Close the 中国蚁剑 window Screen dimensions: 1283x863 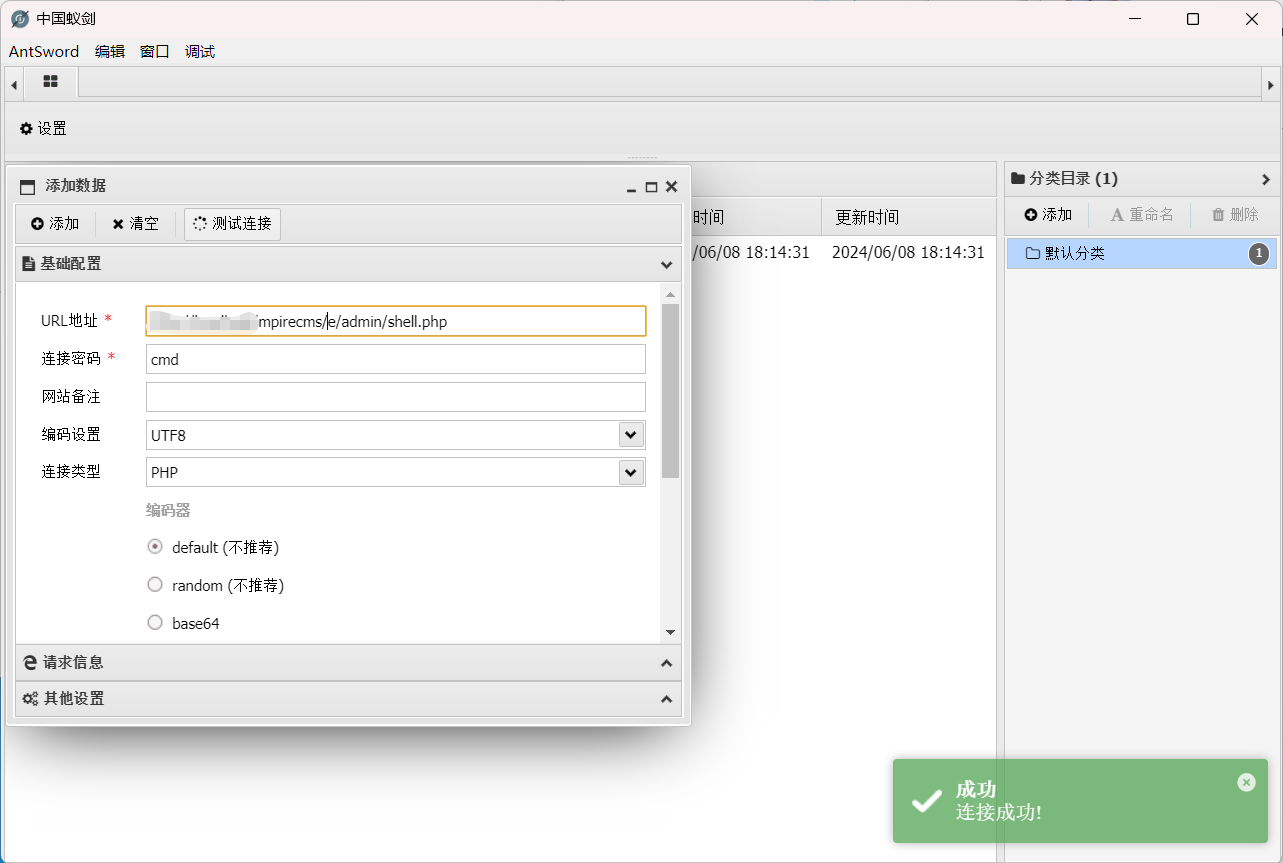click(1252, 19)
